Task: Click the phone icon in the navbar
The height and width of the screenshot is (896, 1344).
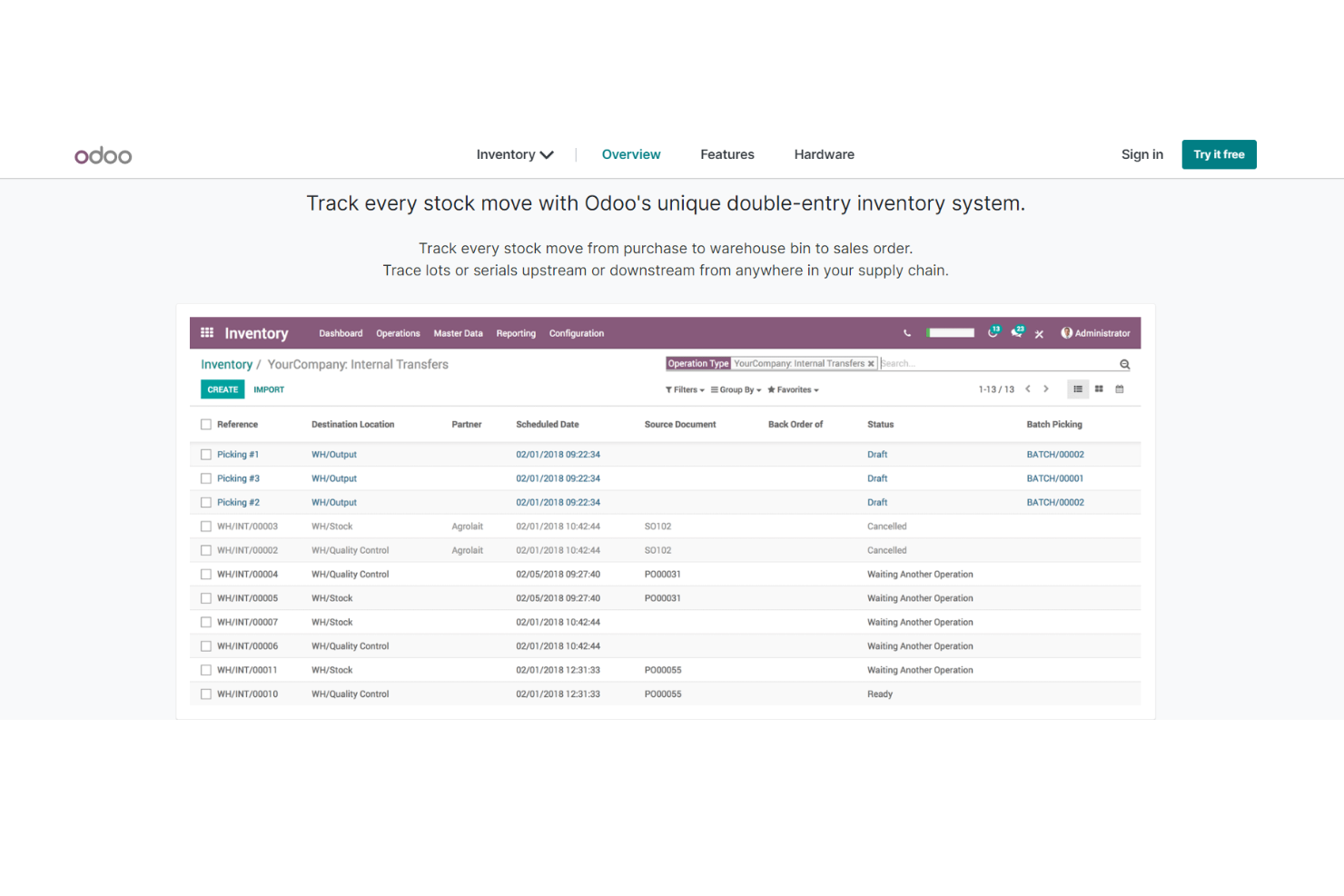Action: click(906, 332)
